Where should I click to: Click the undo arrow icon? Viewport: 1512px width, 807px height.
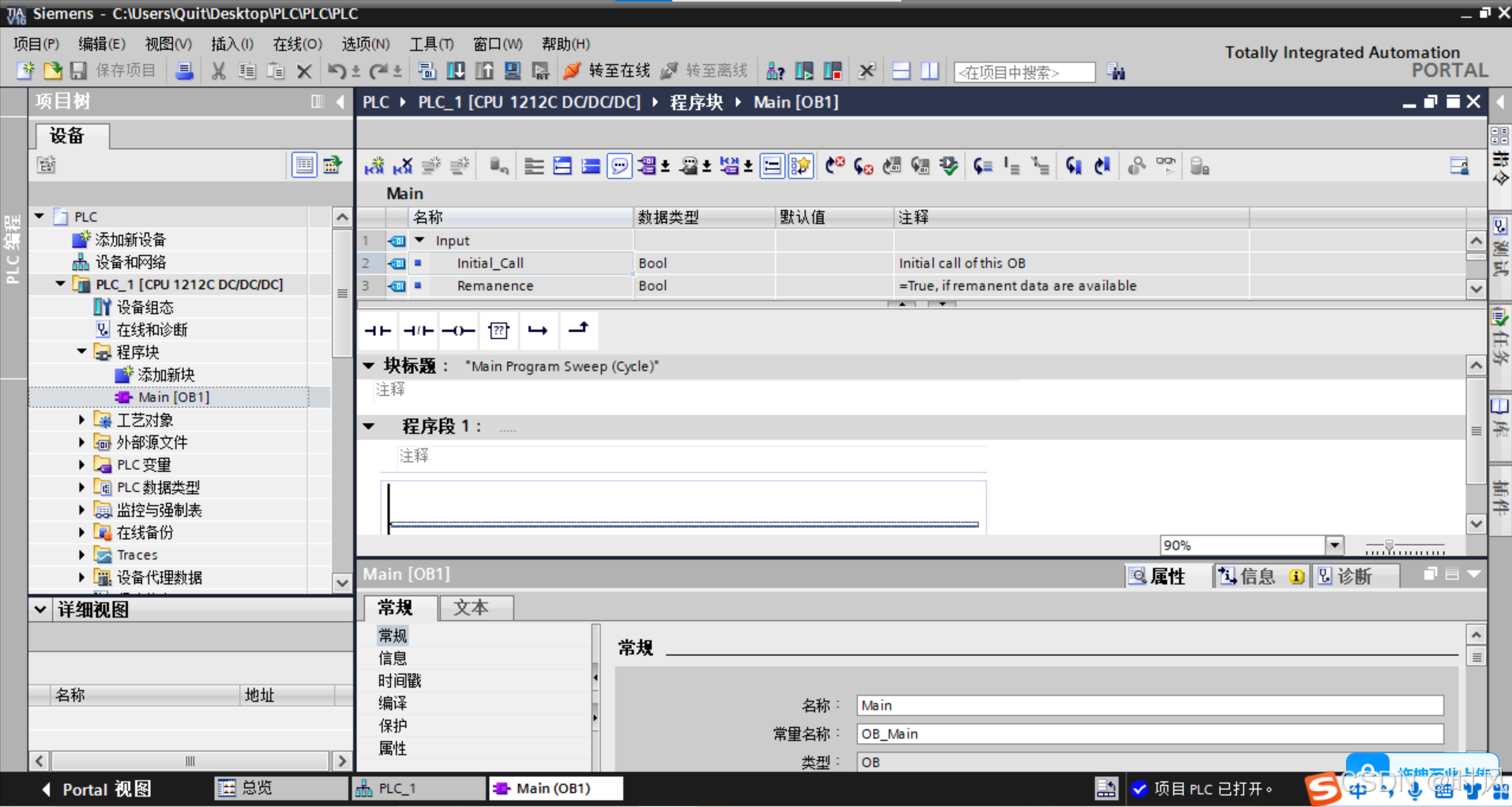(x=337, y=71)
